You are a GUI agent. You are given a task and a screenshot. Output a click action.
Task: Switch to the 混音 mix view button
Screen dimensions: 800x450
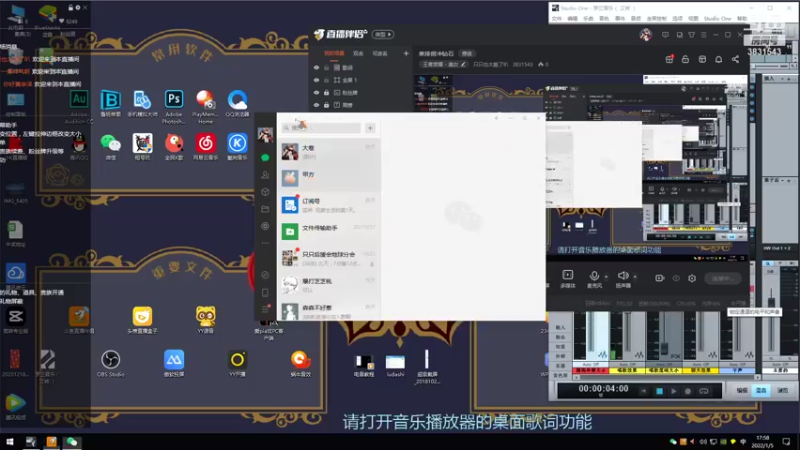[761, 390]
